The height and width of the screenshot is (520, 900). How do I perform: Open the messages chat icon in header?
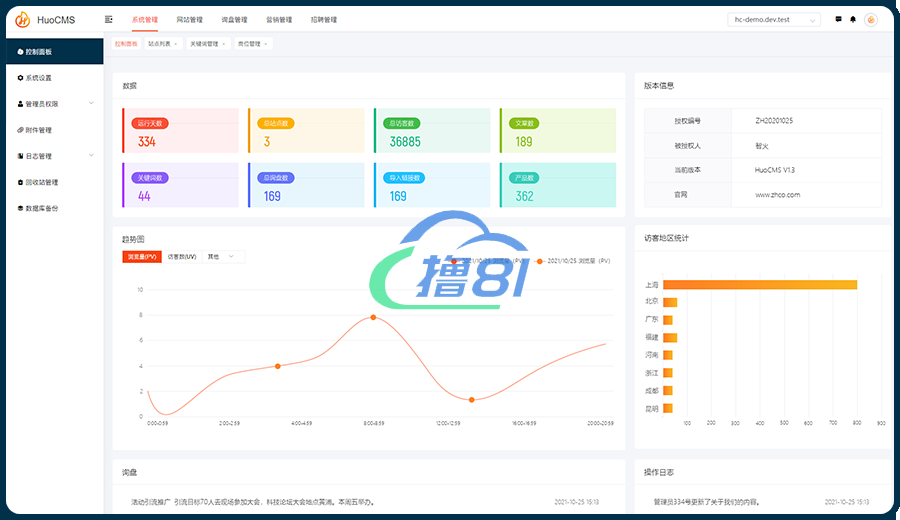pos(838,19)
